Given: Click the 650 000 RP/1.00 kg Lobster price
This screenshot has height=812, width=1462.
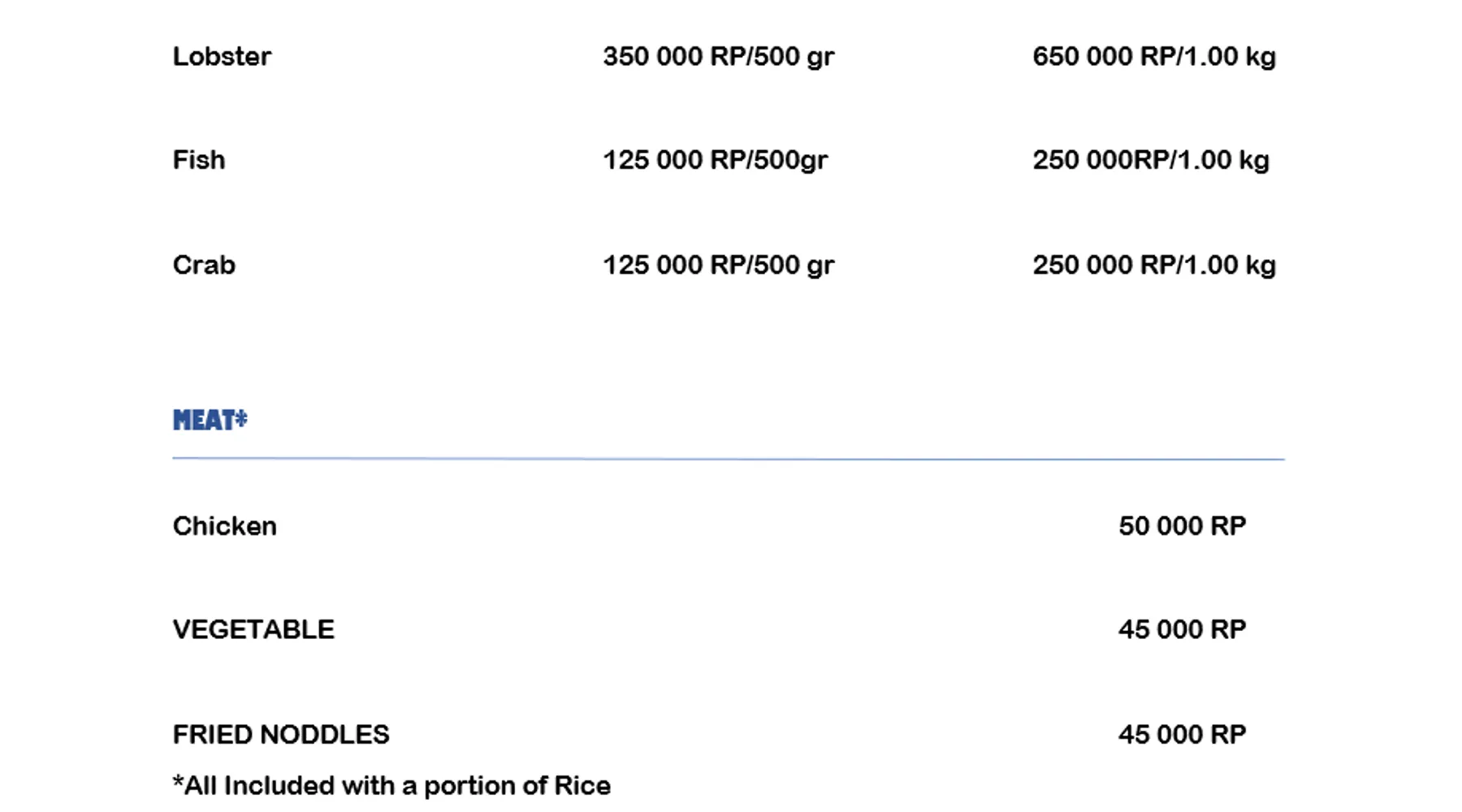Looking at the screenshot, I should click(x=1153, y=57).
